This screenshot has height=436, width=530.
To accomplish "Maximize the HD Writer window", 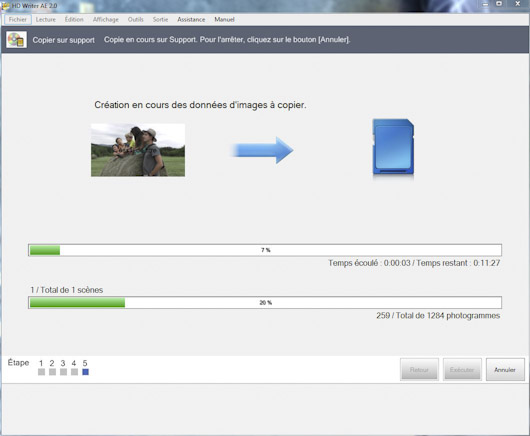I will 499,4.
